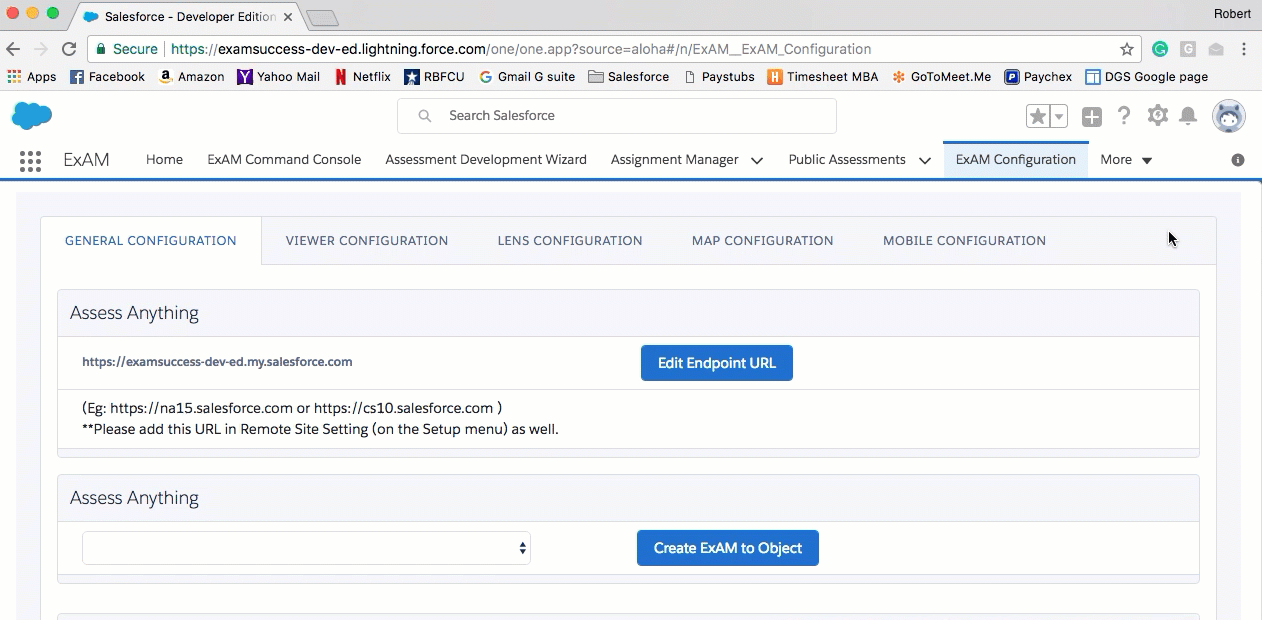The width and height of the screenshot is (1262, 620).
Task: Click the Secure padlock site info
Action: pyautogui.click(x=127, y=49)
